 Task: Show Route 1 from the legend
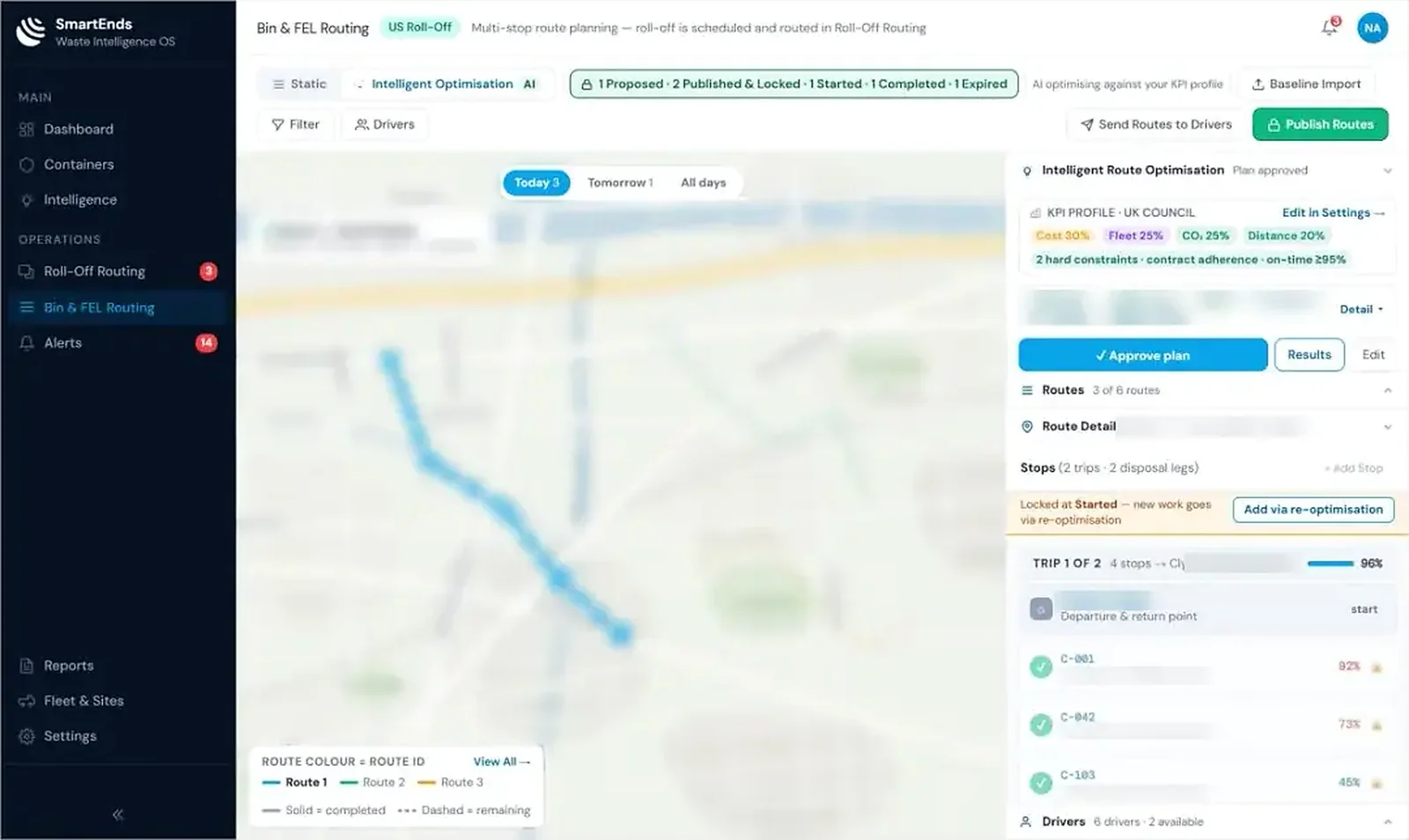coord(295,782)
